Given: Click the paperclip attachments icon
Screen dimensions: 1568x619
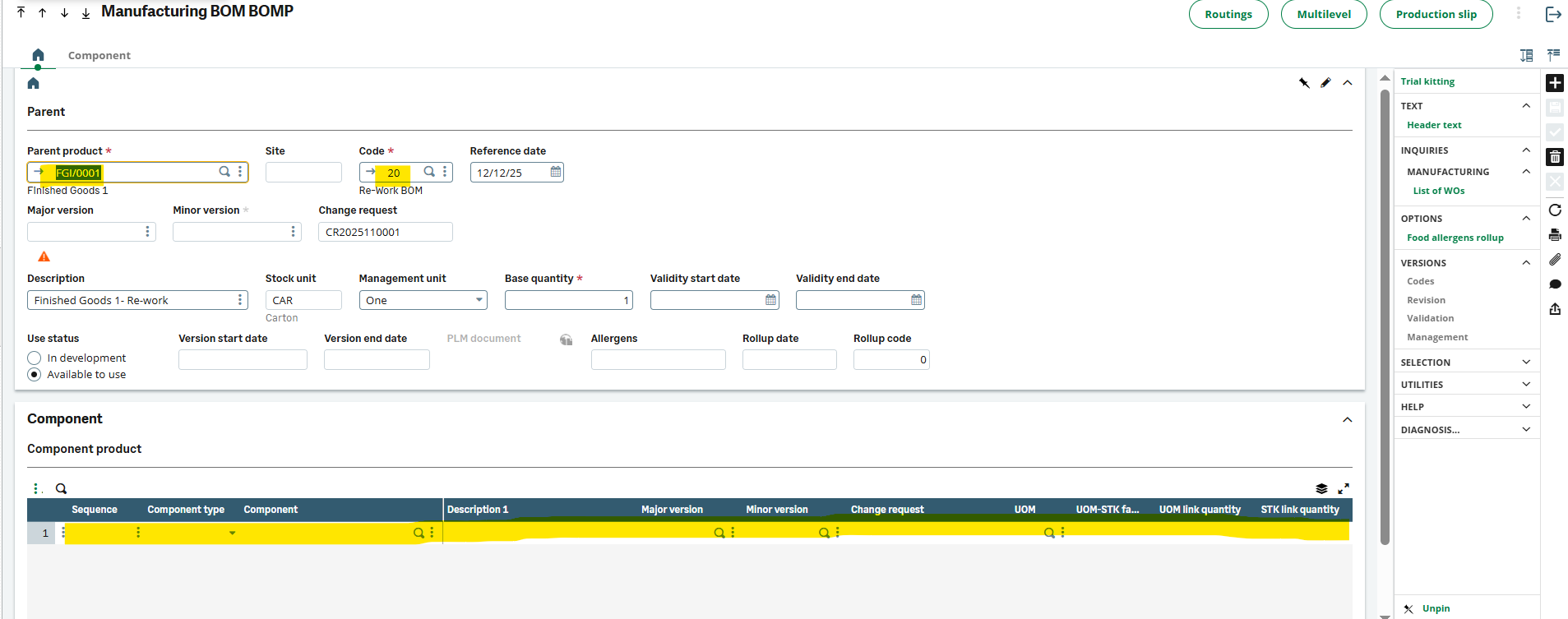Looking at the screenshot, I should tap(1555, 259).
